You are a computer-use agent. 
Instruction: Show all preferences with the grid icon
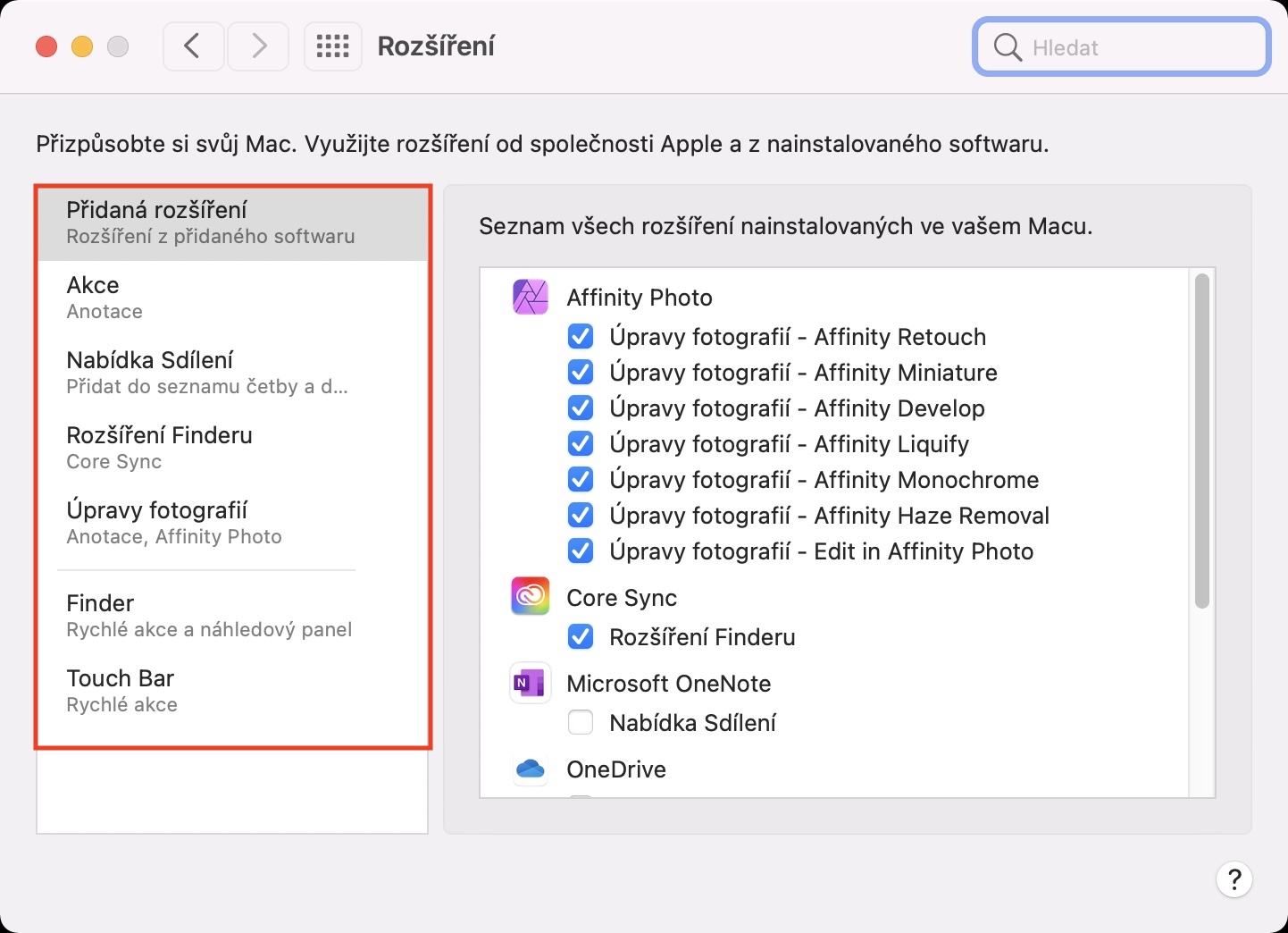[332, 46]
